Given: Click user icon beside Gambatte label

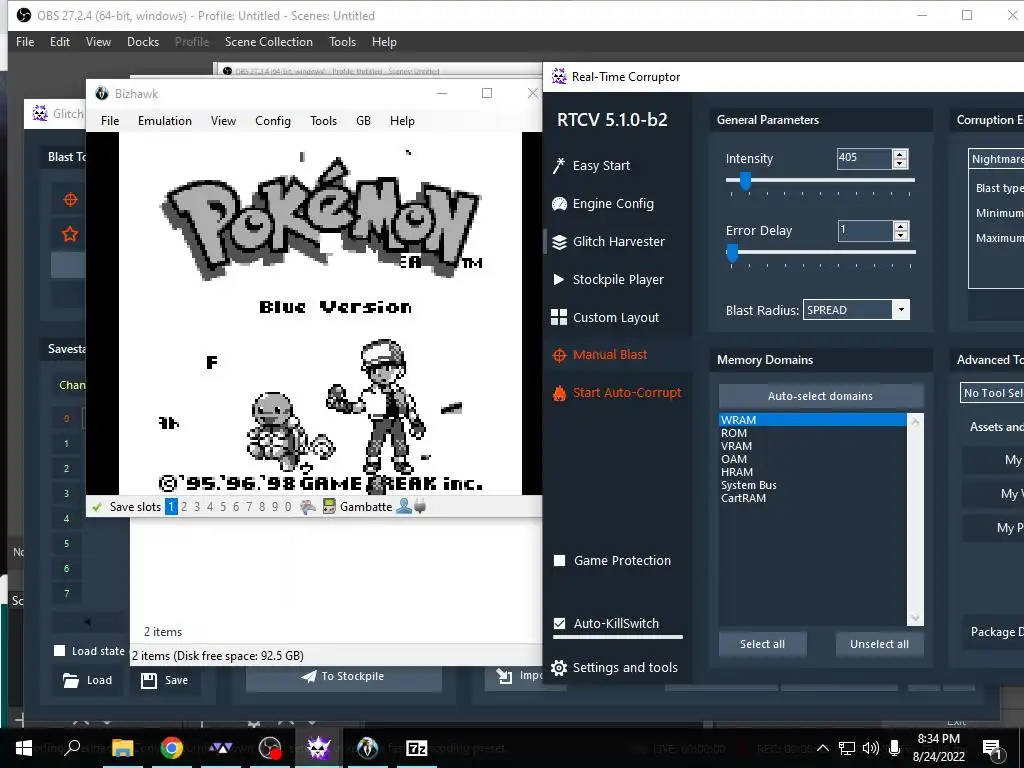Looking at the screenshot, I should point(404,507).
